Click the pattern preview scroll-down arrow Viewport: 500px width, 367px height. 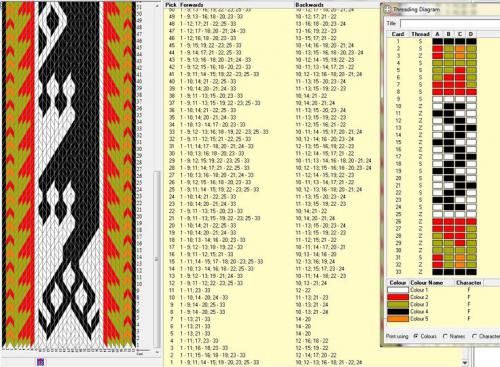point(157,352)
